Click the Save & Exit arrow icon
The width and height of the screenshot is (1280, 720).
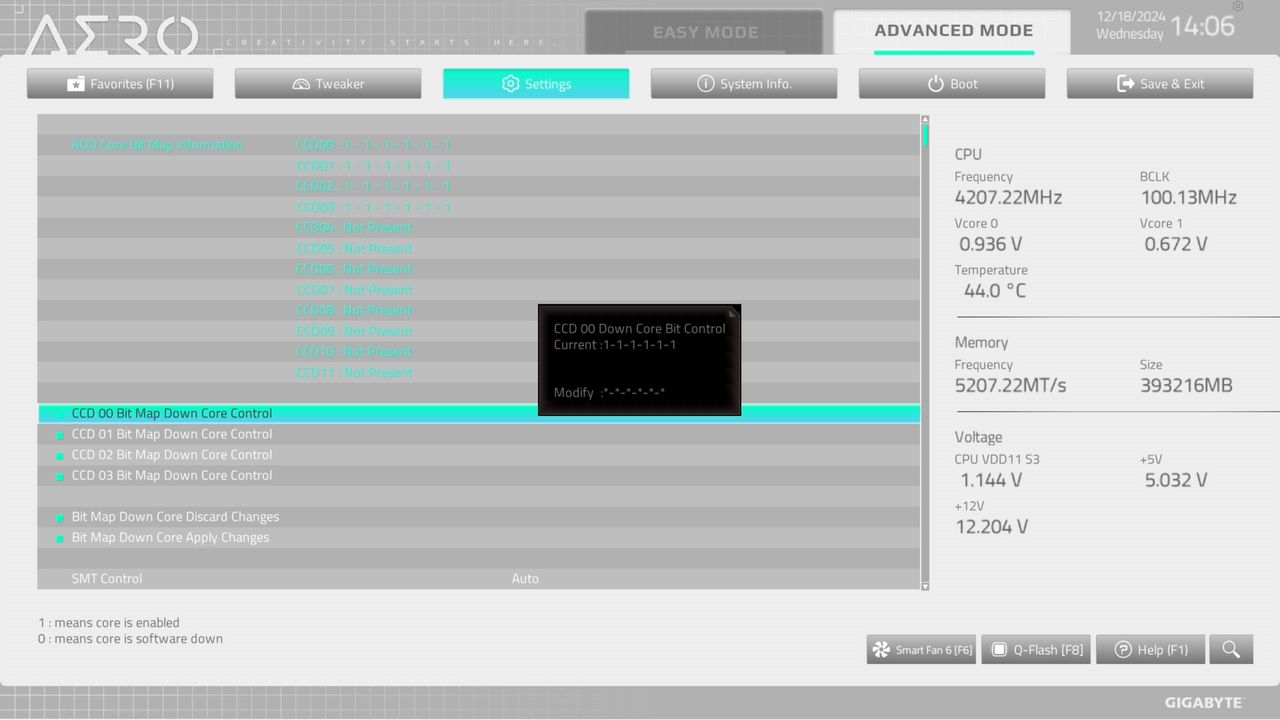point(1125,84)
